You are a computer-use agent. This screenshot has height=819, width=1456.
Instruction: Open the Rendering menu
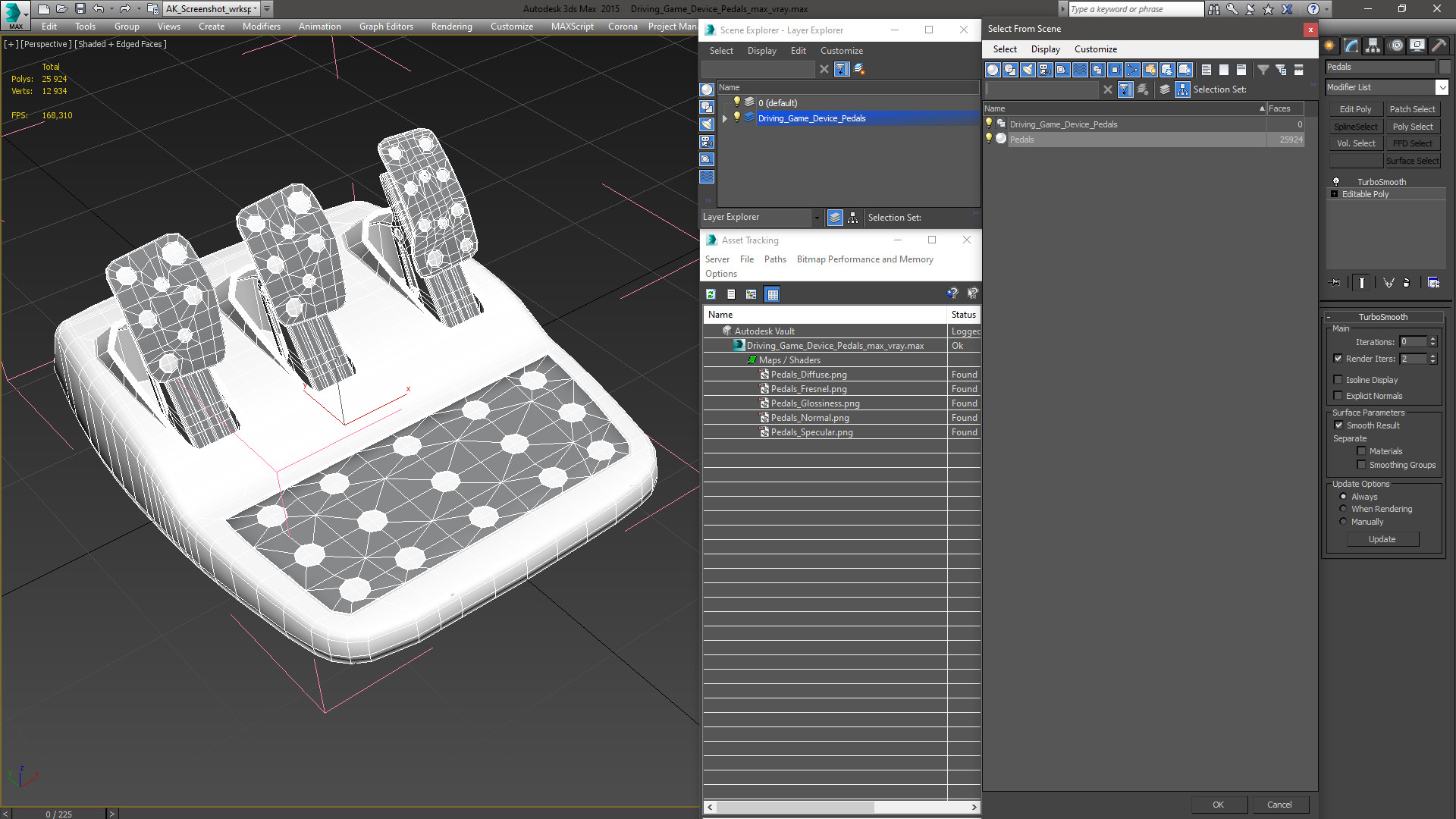(x=451, y=27)
